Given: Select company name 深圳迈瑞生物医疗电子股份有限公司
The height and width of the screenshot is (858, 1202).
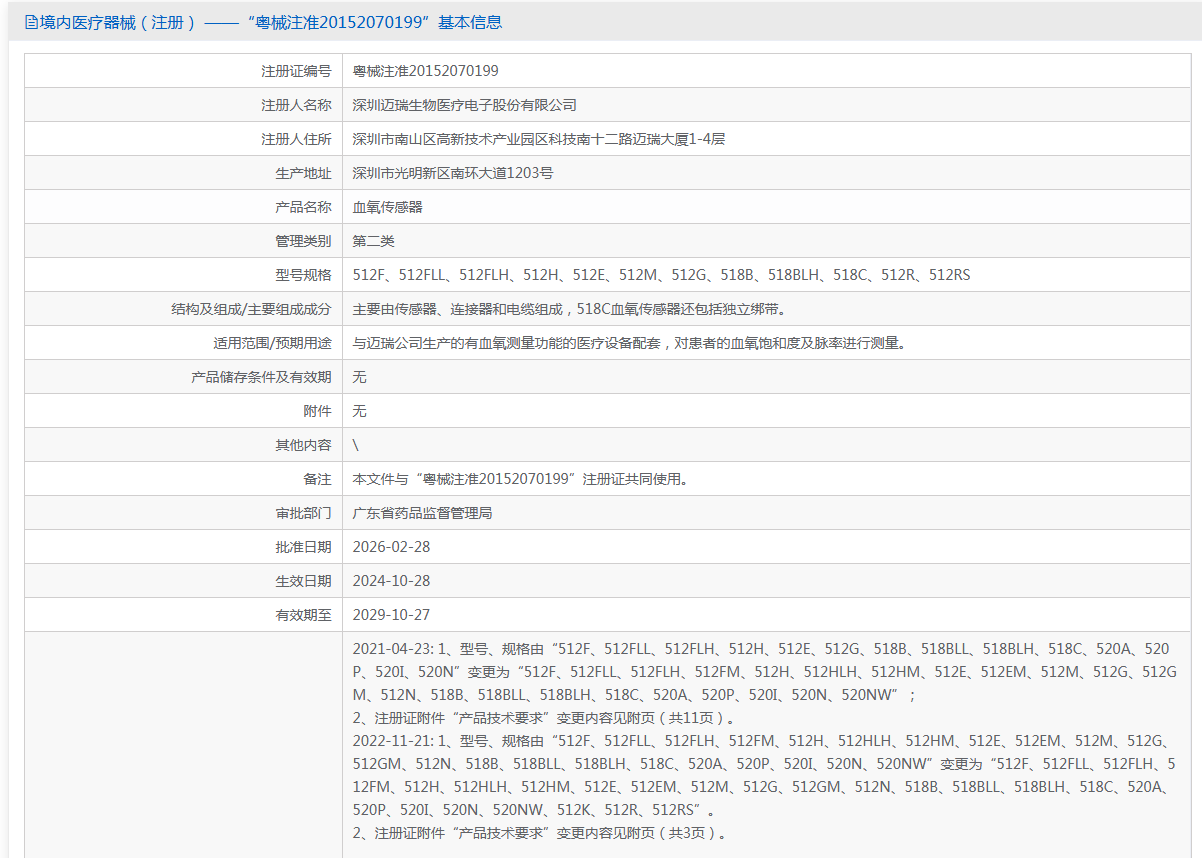Looking at the screenshot, I should 465,105.
